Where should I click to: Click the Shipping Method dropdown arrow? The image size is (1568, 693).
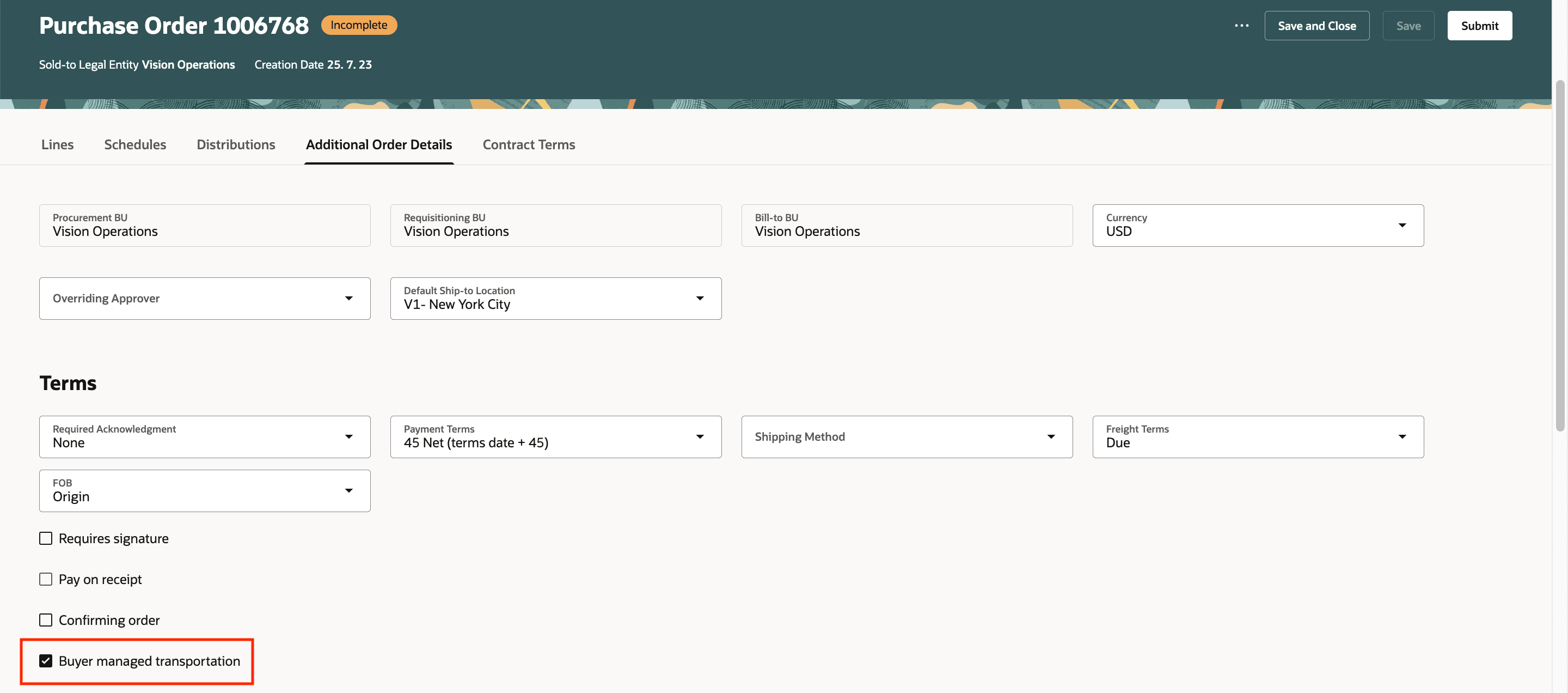[x=1051, y=436]
